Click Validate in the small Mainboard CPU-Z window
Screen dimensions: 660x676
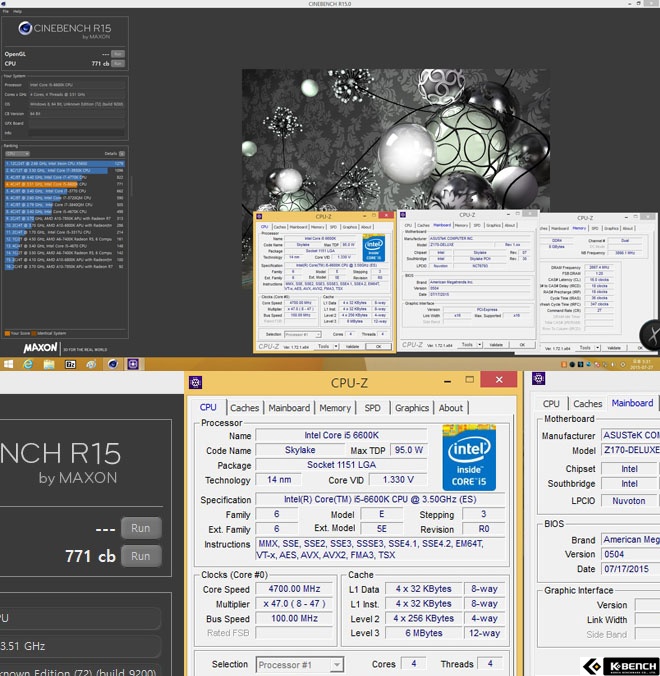pos(496,344)
